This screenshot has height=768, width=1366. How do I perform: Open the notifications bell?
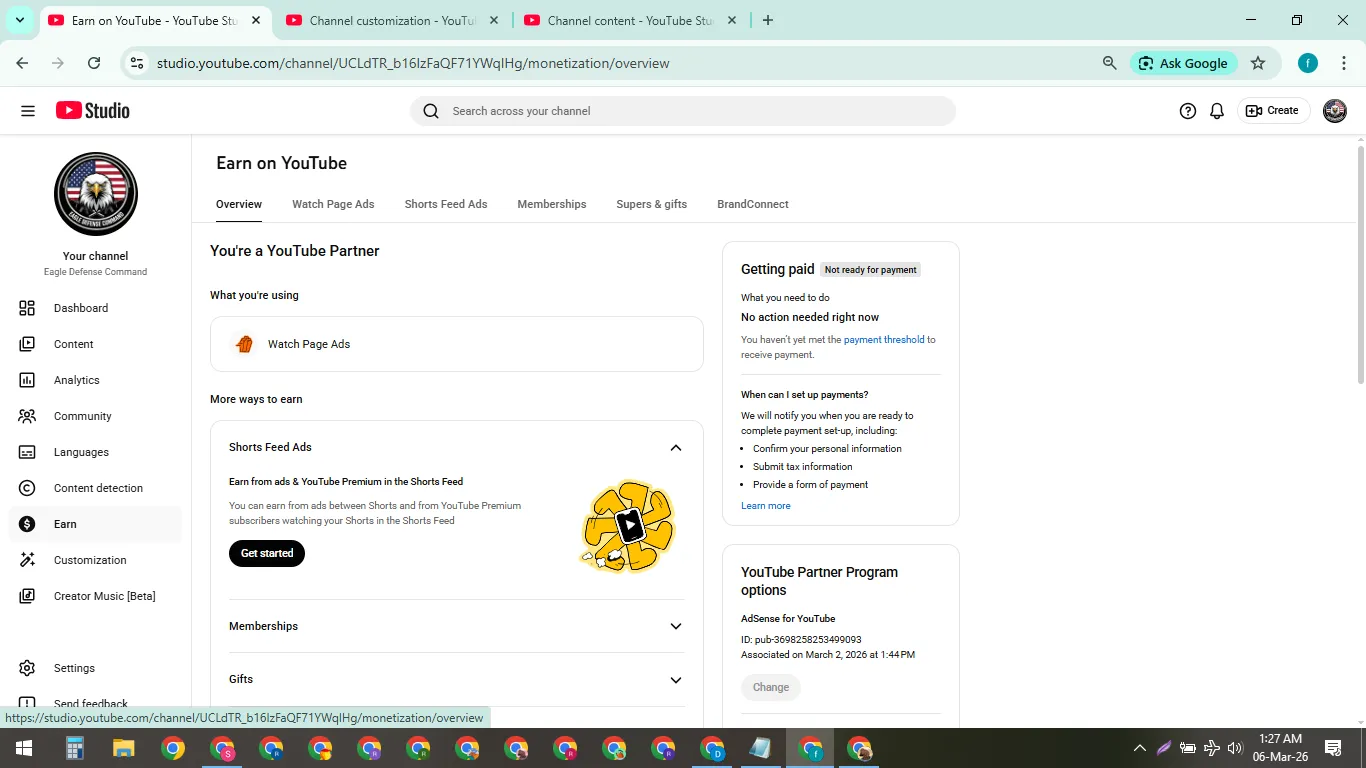click(1217, 111)
